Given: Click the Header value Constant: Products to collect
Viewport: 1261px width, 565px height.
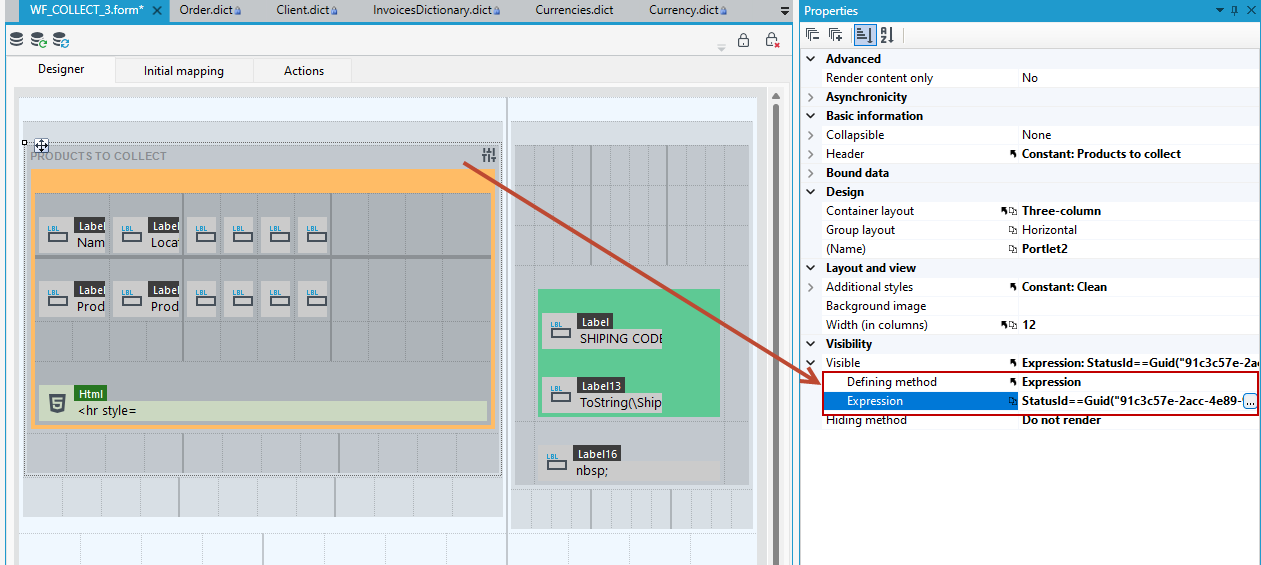Looking at the screenshot, I should point(1101,154).
